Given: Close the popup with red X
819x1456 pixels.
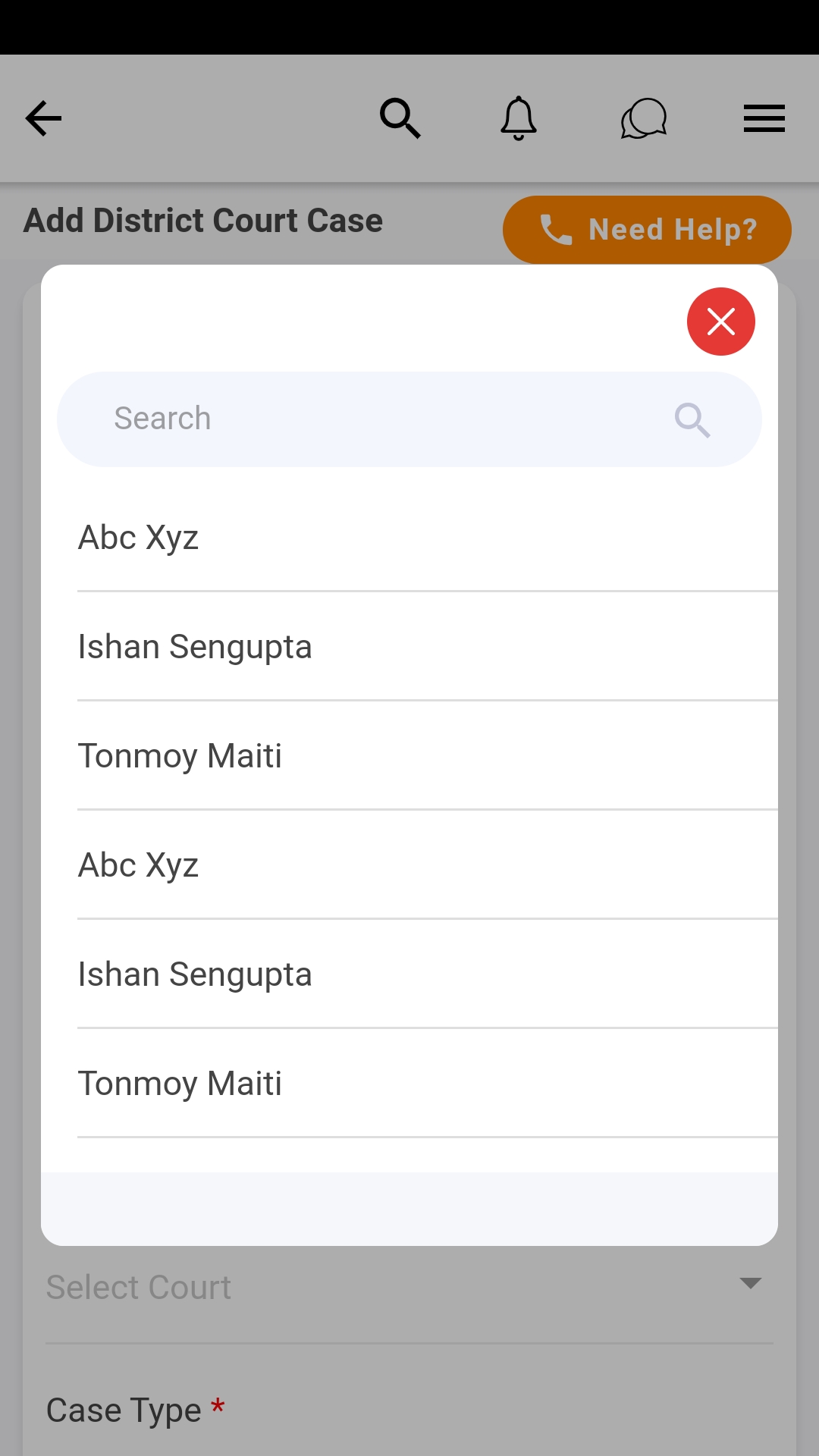Looking at the screenshot, I should [x=720, y=322].
